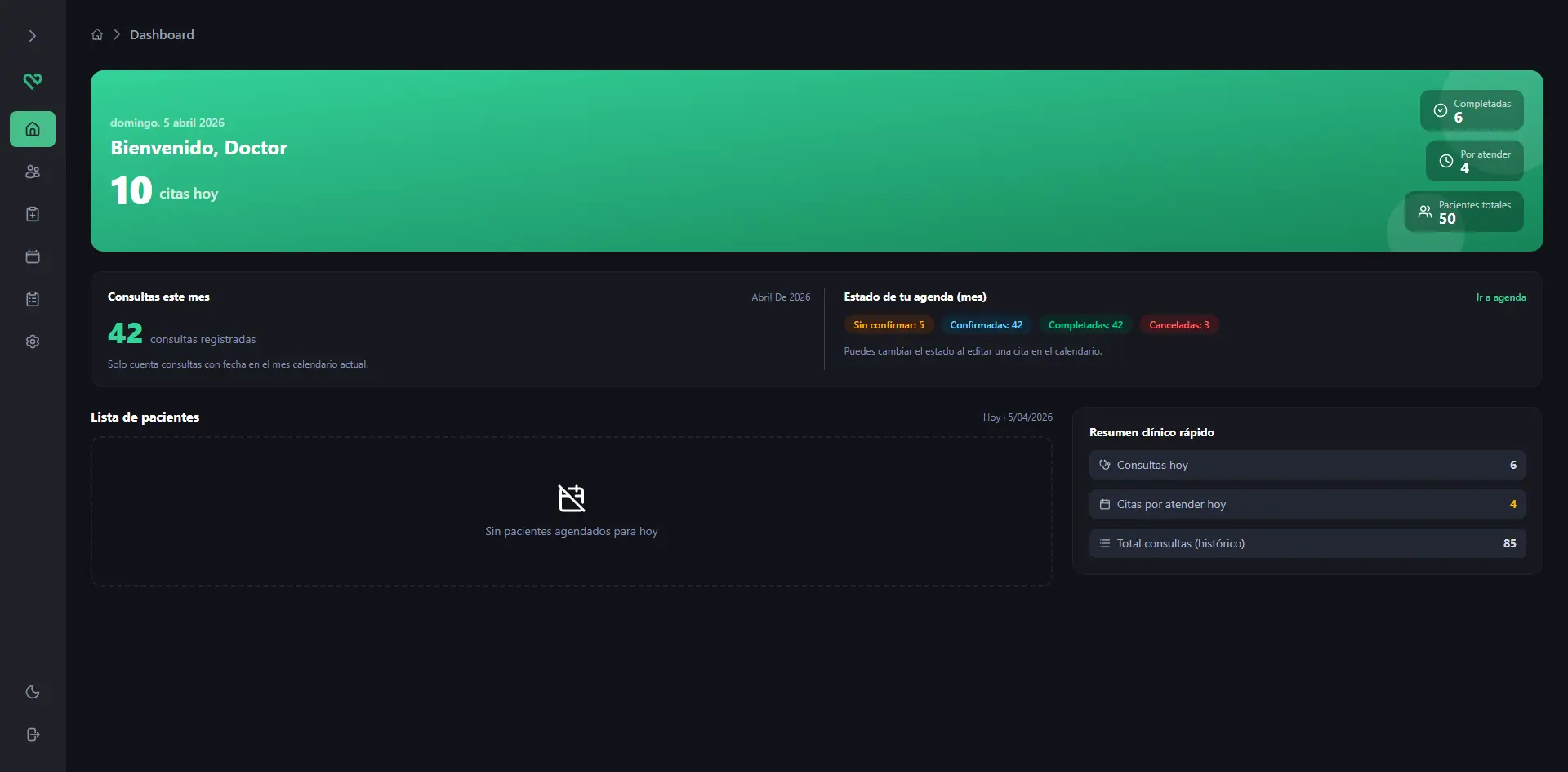The width and height of the screenshot is (1568, 772).
Task: Expand the sidebar with the chevron arrow
Action: click(33, 36)
